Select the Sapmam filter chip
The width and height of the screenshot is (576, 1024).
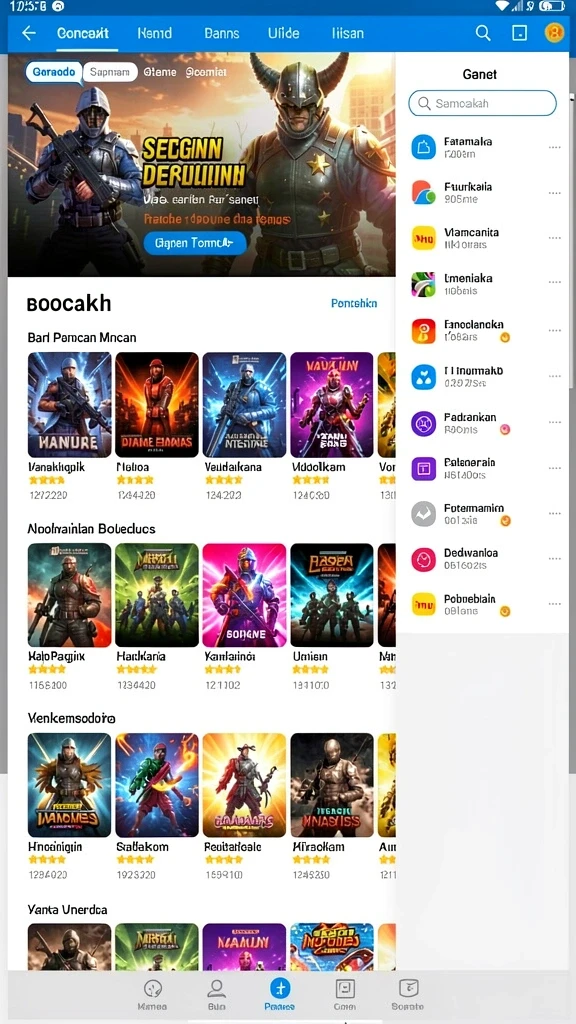point(110,72)
